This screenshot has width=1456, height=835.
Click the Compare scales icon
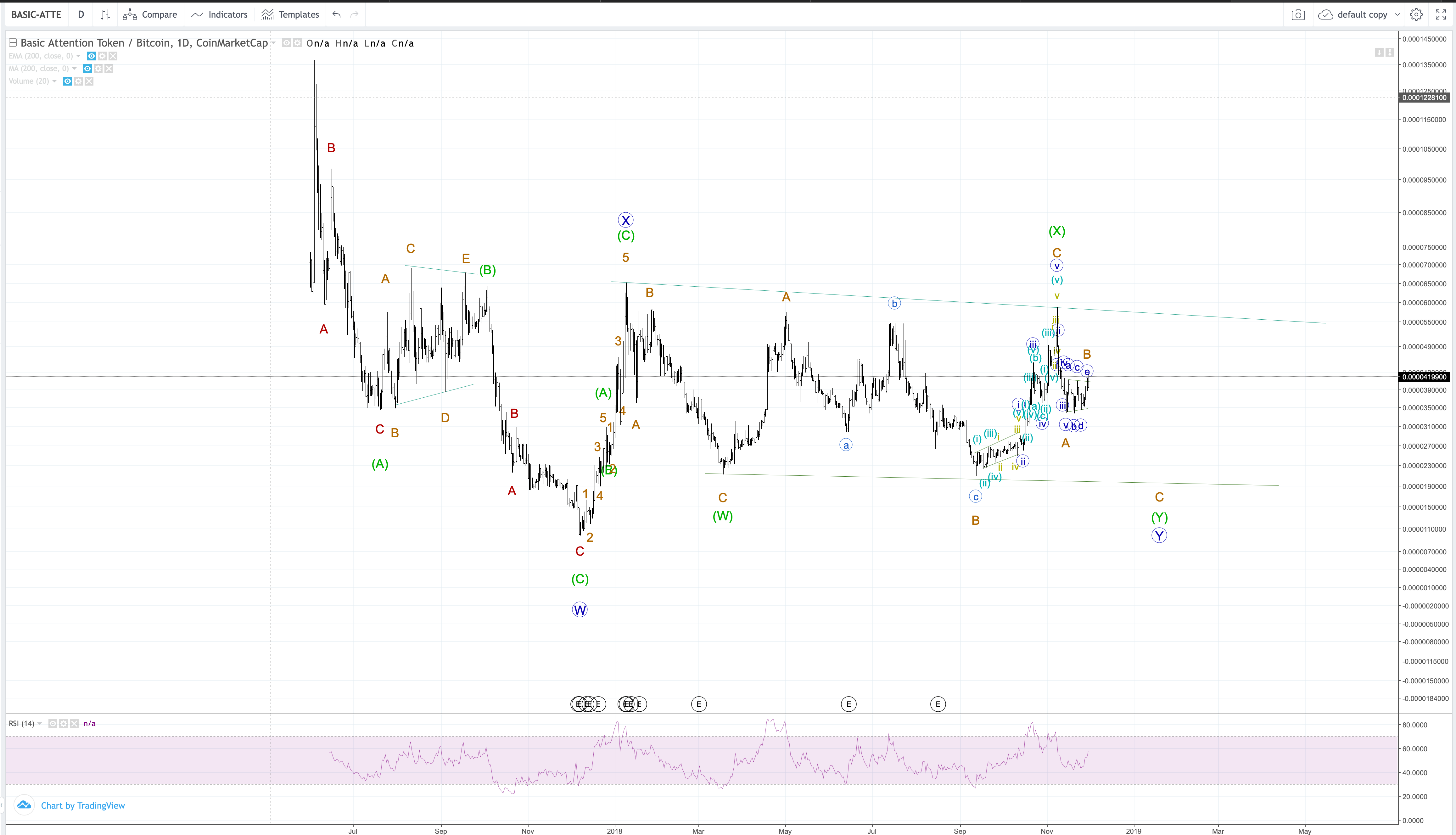click(130, 15)
